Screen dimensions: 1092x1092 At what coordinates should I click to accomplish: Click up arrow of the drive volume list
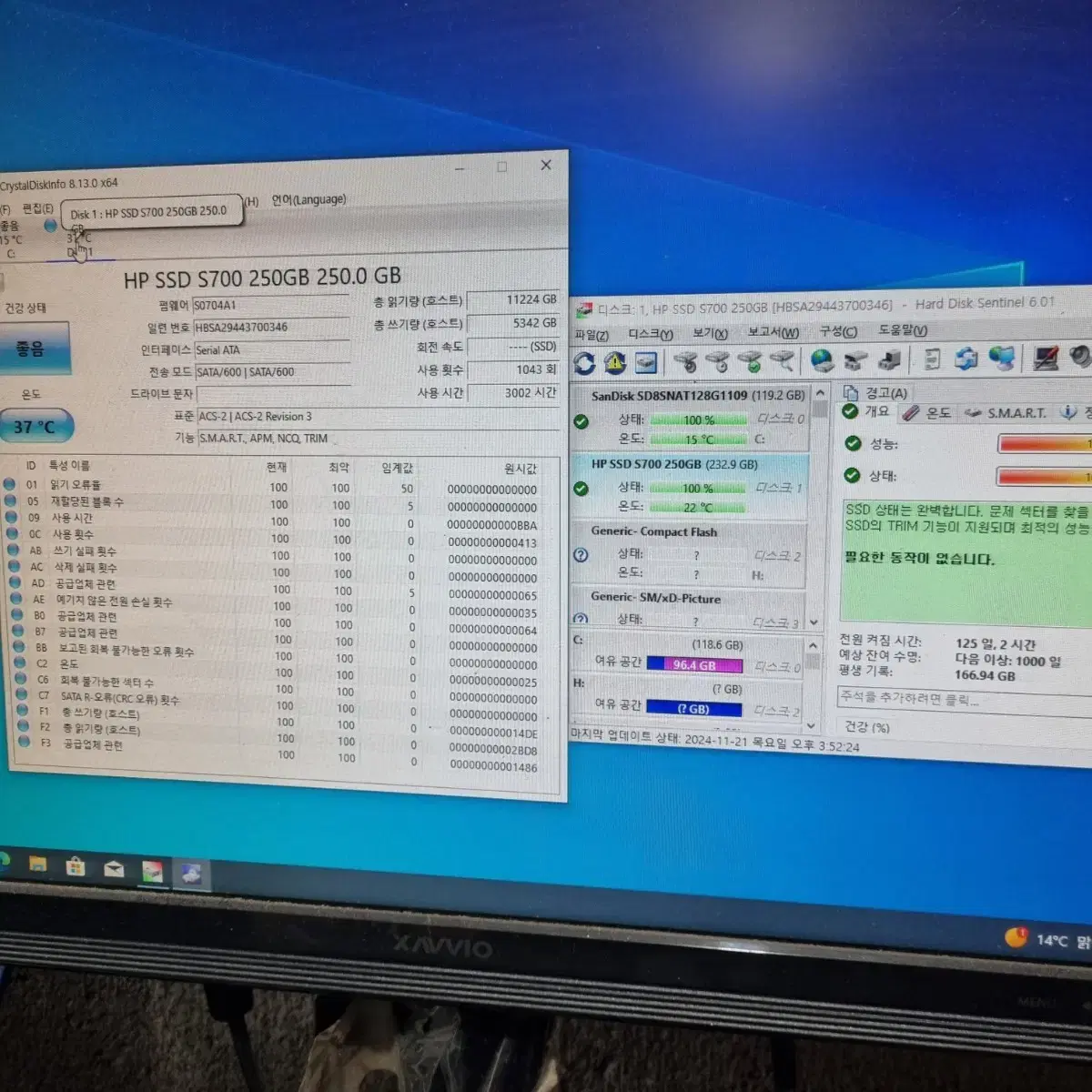point(813,645)
